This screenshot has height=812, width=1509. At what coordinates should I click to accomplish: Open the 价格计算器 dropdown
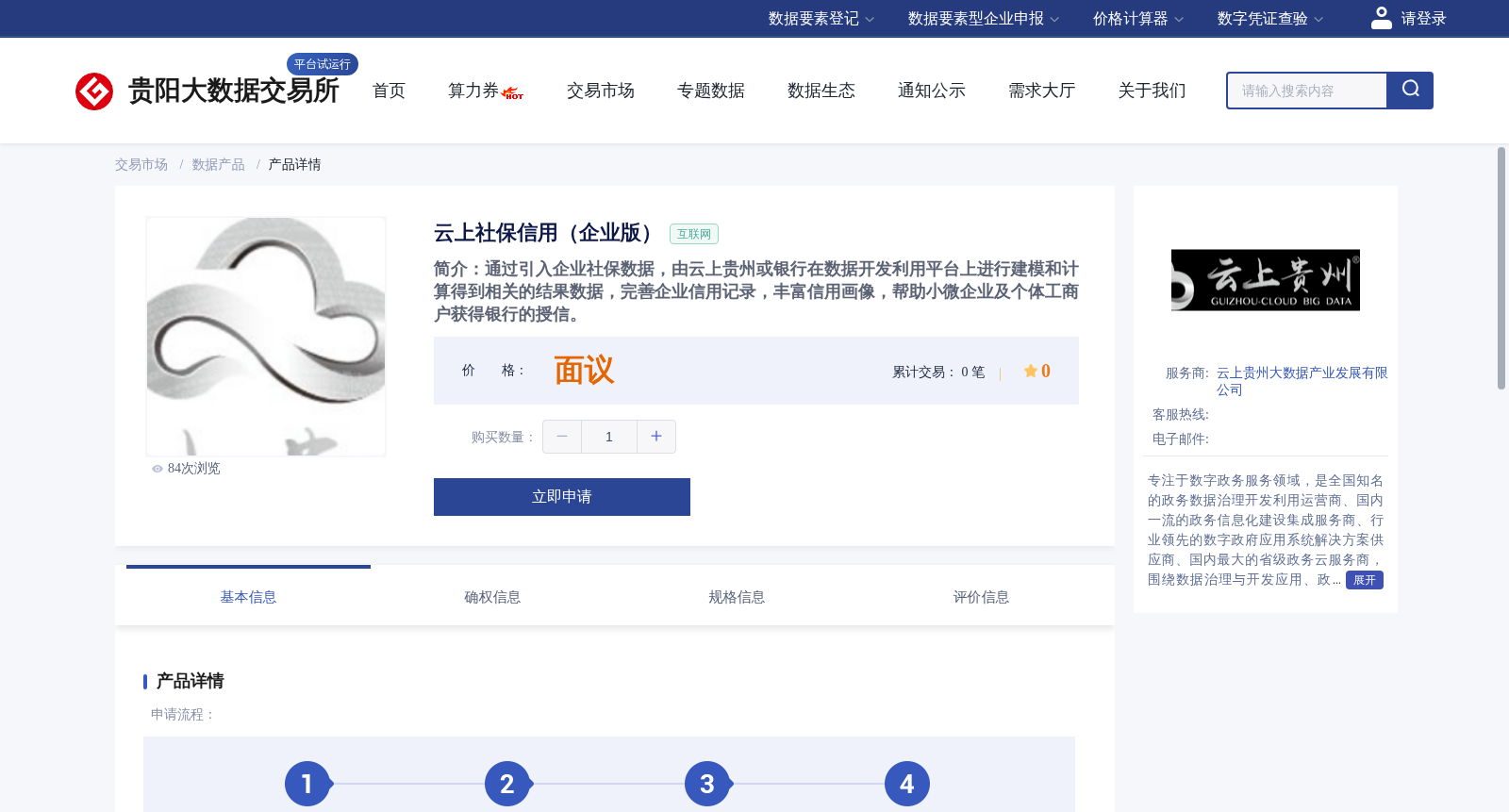1137,19
